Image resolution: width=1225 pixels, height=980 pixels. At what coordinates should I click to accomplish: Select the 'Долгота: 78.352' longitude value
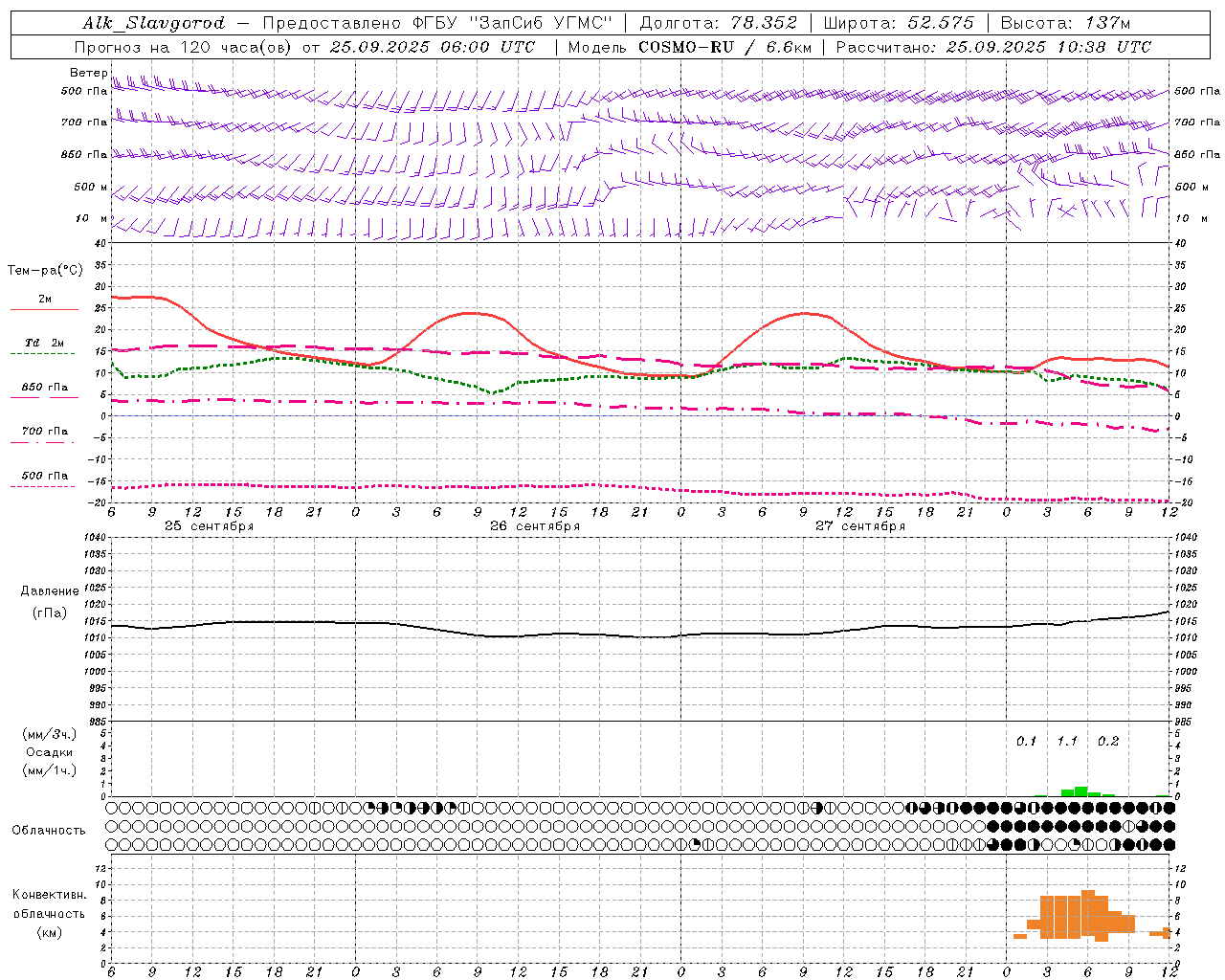[x=718, y=23]
